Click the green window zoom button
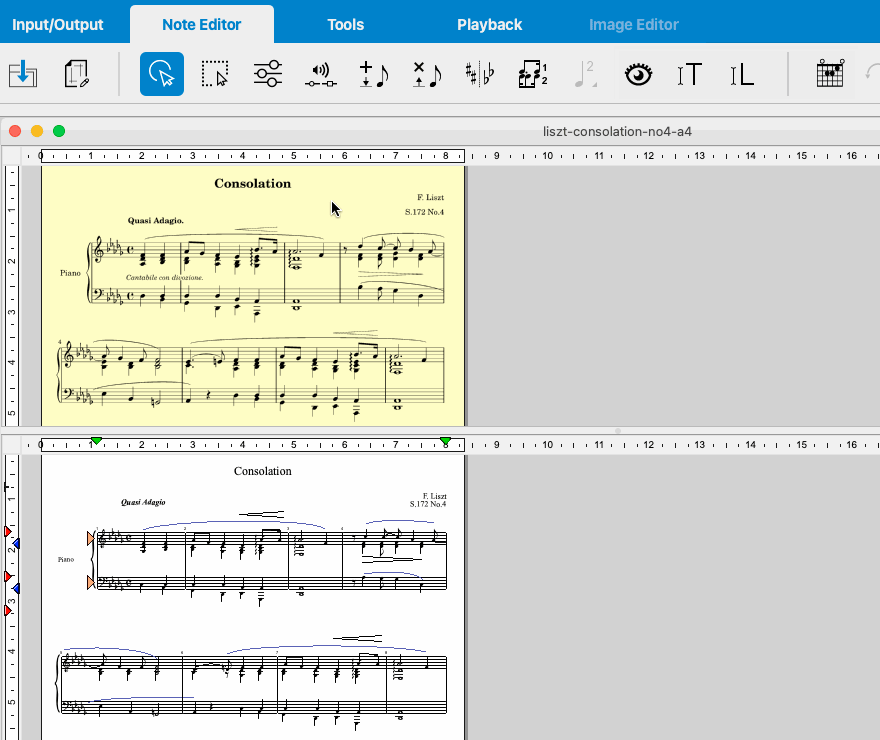This screenshot has width=880, height=740. click(x=59, y=131)
